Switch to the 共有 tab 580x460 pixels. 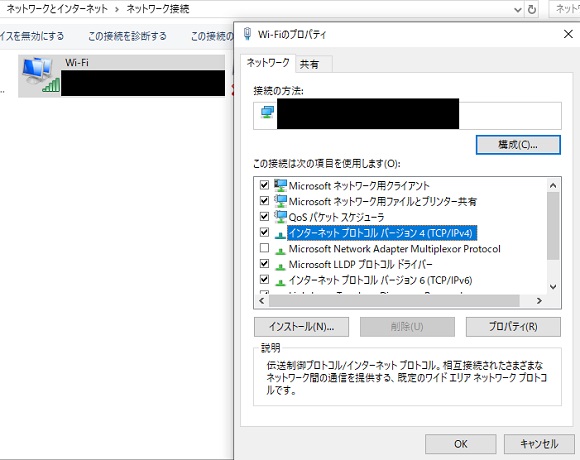pos(309,64)
